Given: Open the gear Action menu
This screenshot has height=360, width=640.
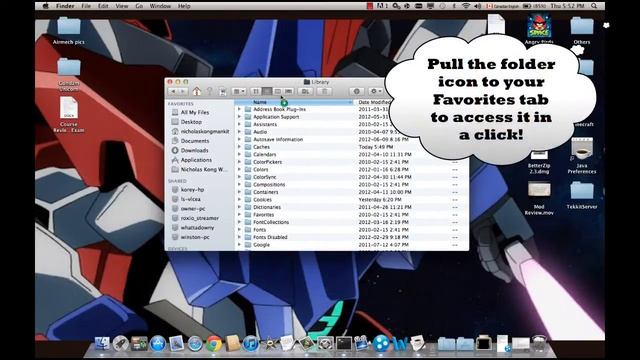Looking at the screenshot, I should 376,91.
